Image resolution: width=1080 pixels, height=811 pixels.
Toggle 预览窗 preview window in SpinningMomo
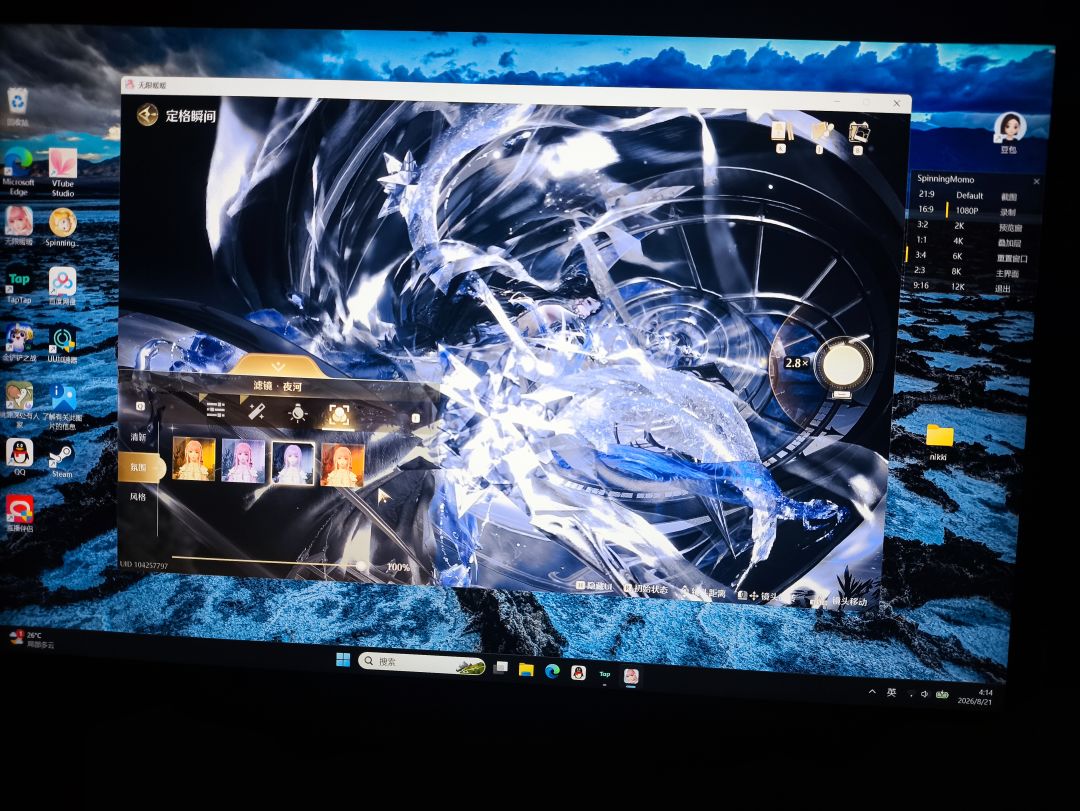(x=1010, y=228)
